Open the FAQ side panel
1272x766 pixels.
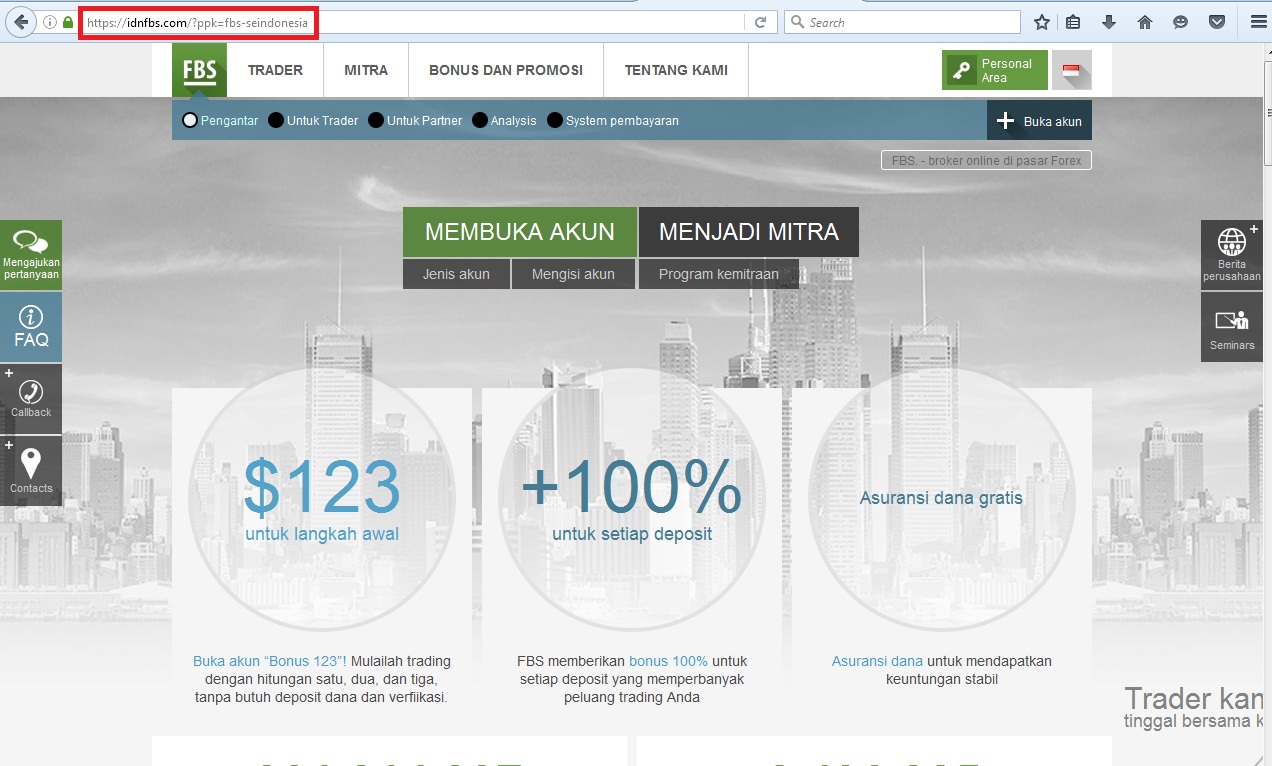[x=31, y=327]
